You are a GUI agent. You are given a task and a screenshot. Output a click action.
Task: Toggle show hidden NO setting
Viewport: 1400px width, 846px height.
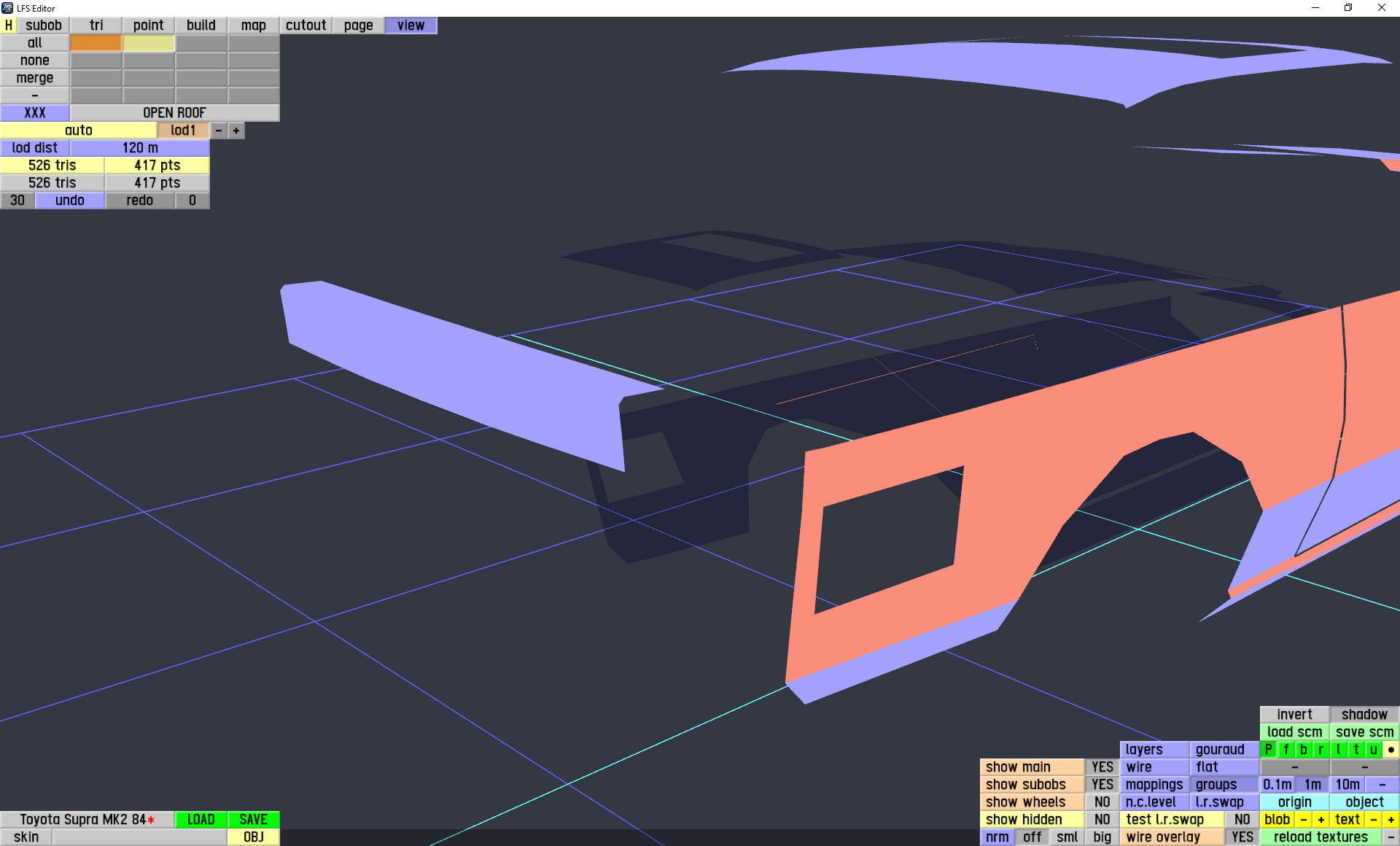pyautogui.click(x=1102, y=820)
